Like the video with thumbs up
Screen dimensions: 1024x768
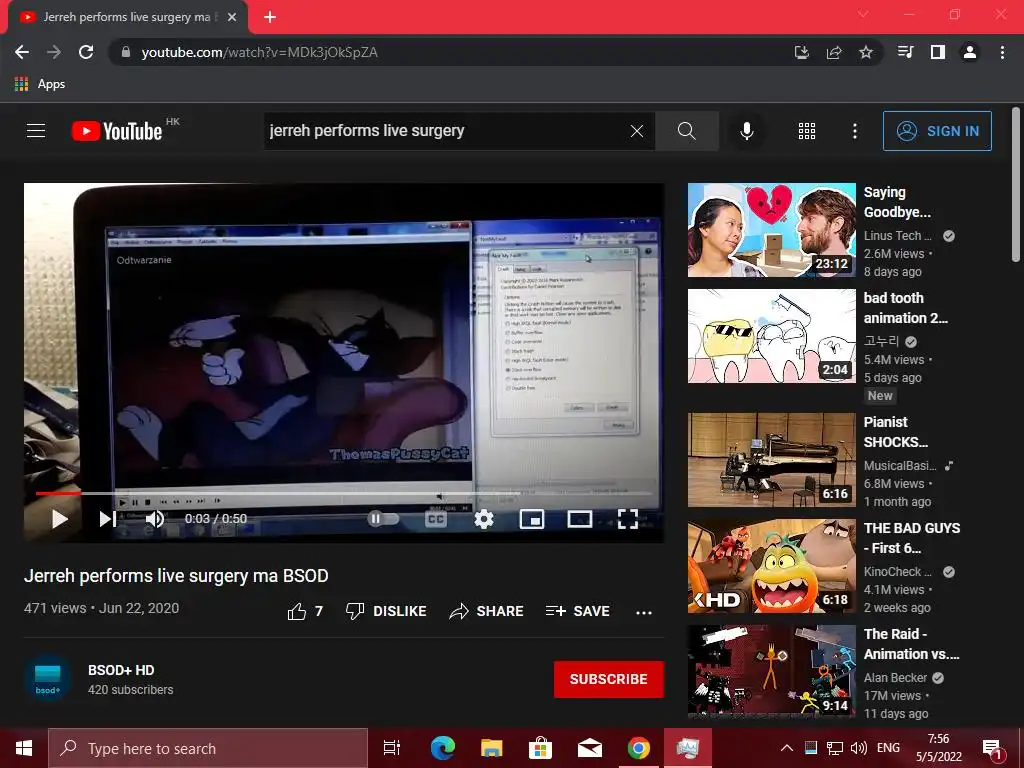(x=296, y=611)
